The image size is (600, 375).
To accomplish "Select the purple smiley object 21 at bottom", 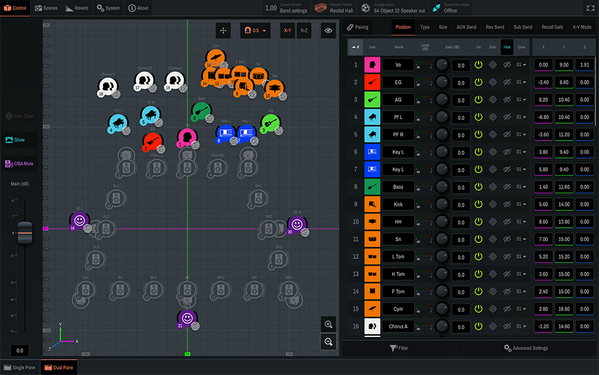I will [x=187, y=318].
